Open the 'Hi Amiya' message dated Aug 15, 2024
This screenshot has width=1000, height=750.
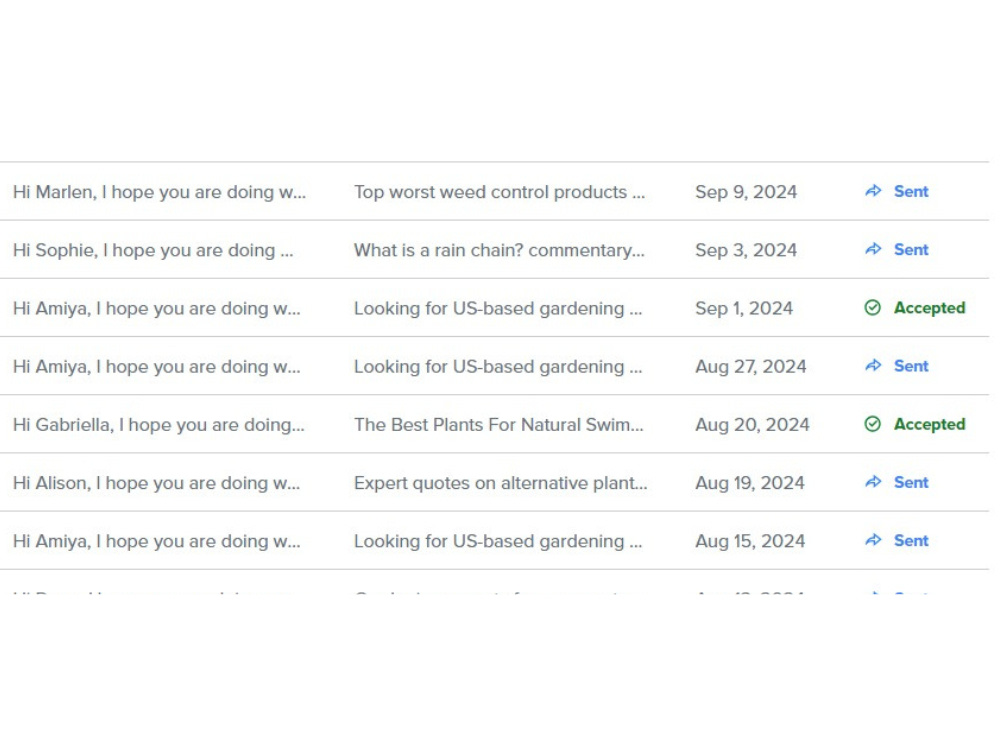pos(156,541)
